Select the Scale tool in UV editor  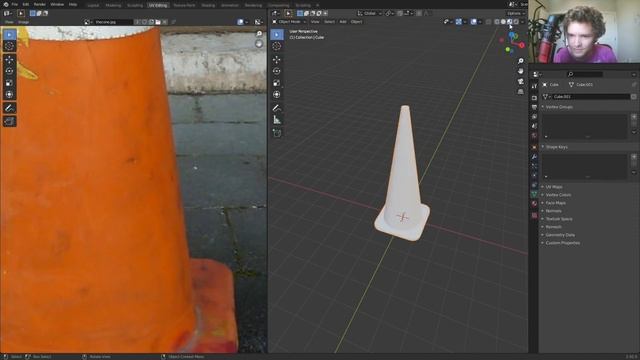point(9,83)
